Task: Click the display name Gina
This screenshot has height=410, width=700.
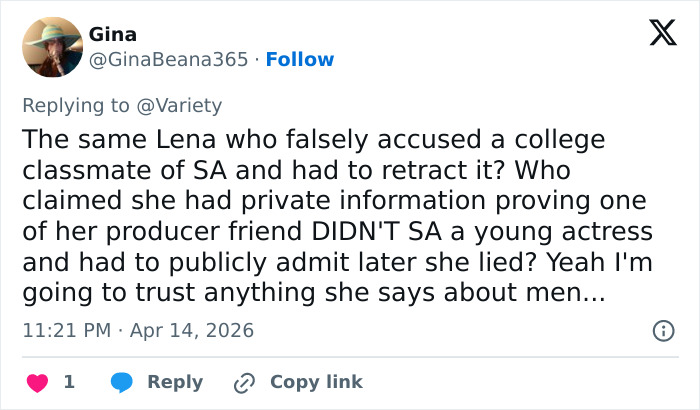Action: click(x=113, y=34)
